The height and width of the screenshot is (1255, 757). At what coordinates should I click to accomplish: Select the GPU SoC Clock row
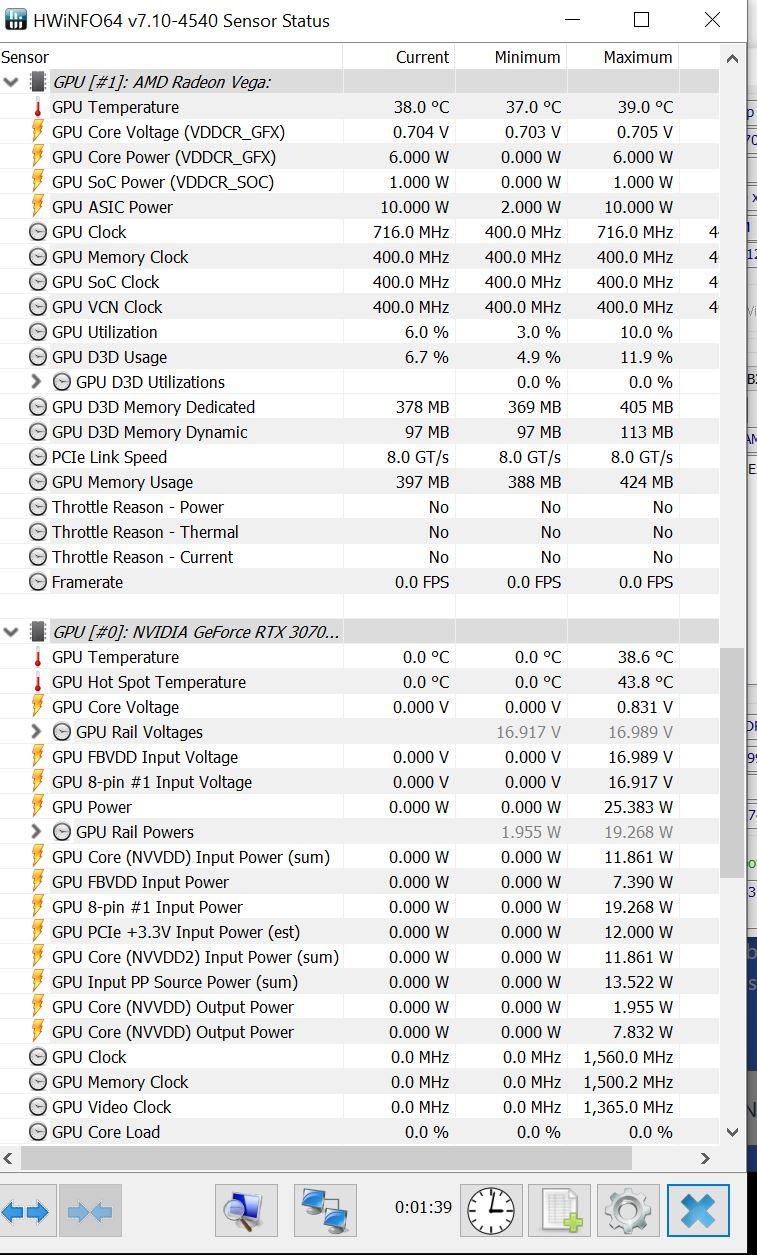pos(359,282)
